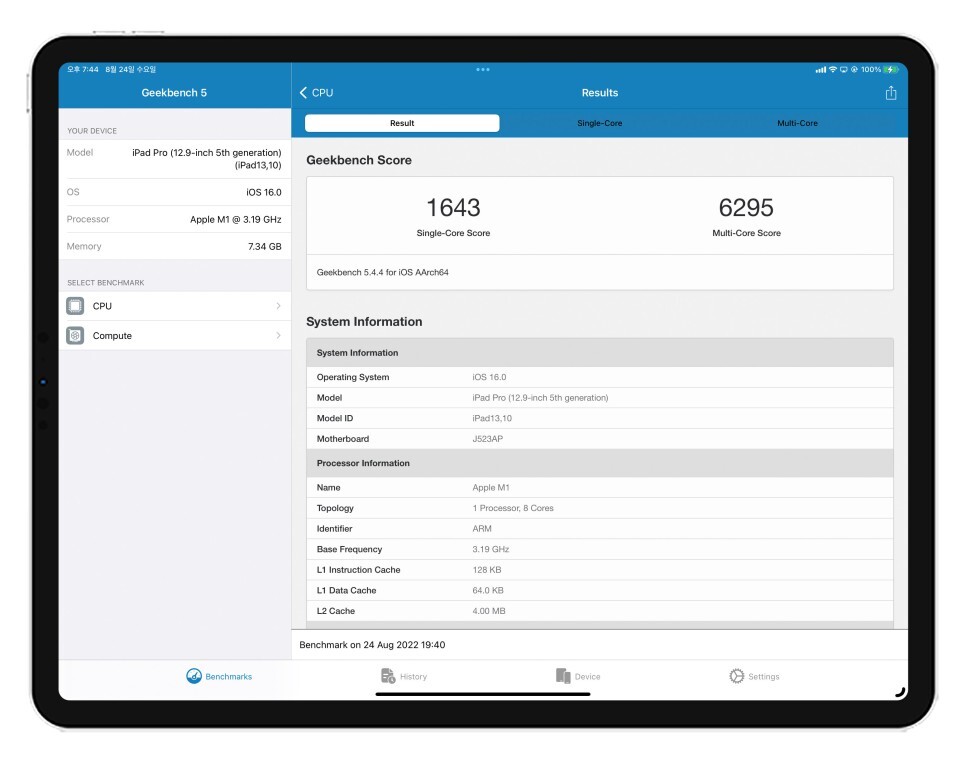This screenshot has width=966, height=763.
Task: Click Geekbench 5.4.4 for iOS AArch64 text
Action: point(383,272)
